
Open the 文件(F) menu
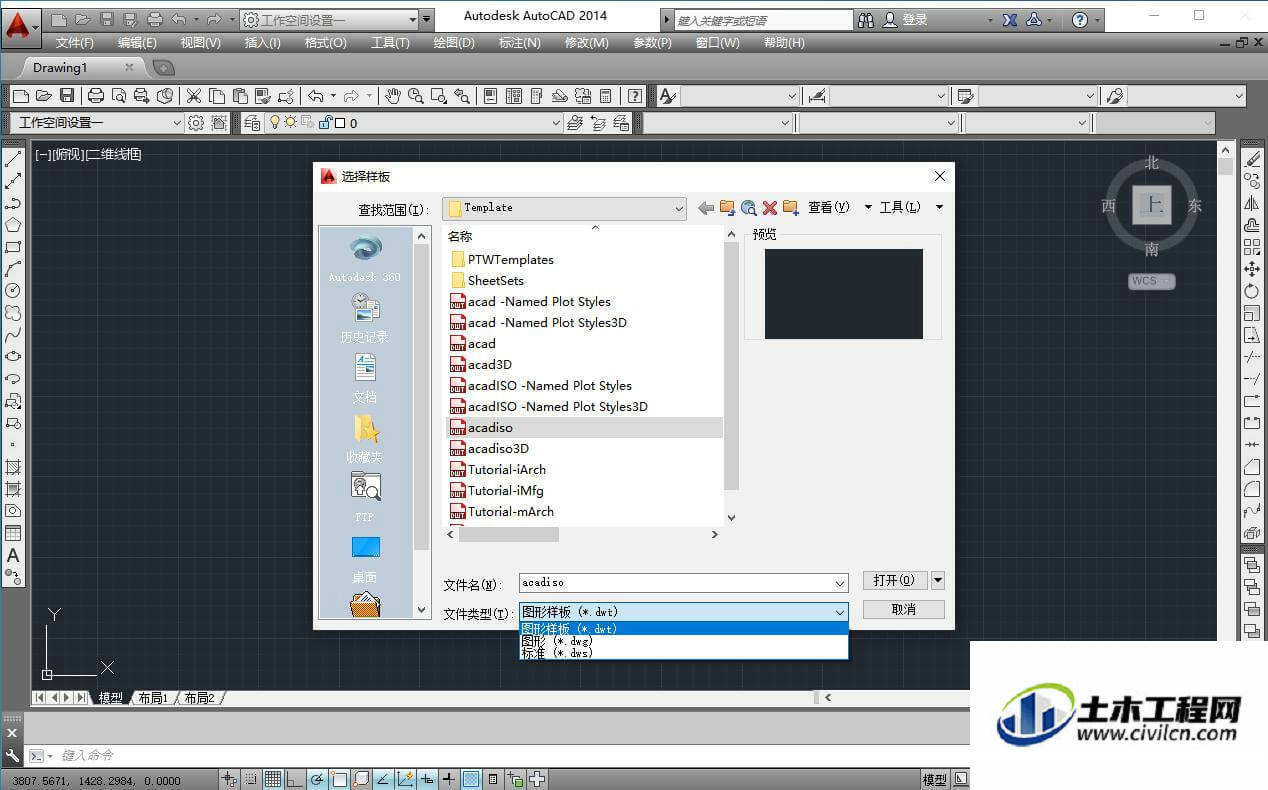[74, 43]
